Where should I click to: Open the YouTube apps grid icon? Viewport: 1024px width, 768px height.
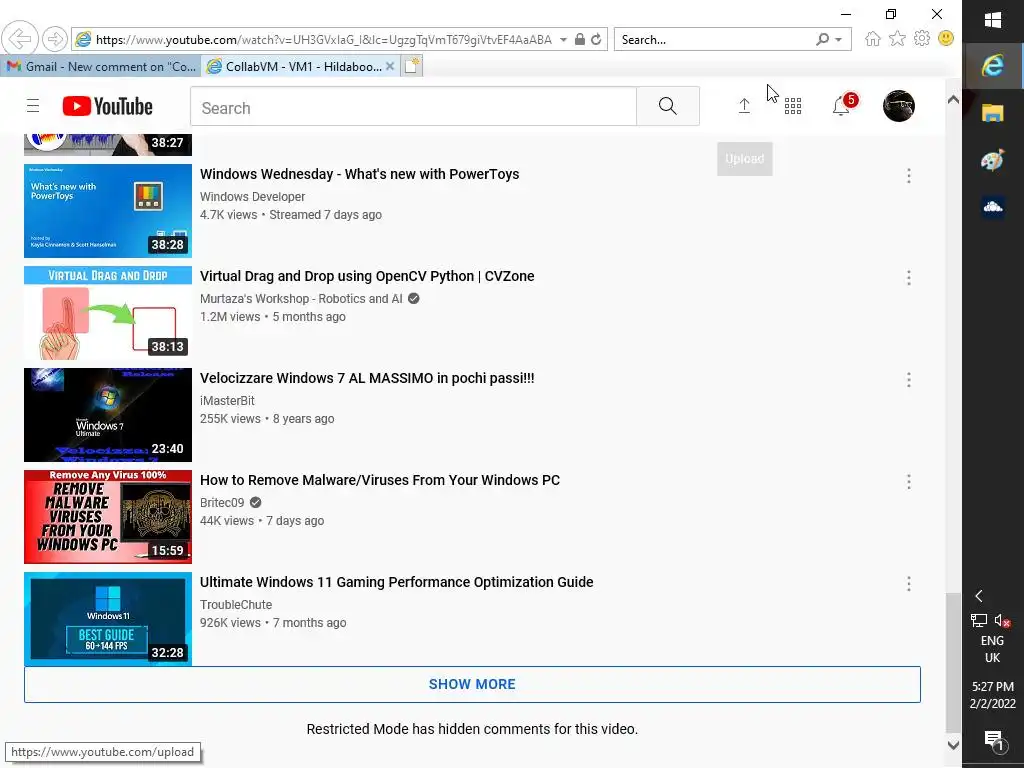click(x=793, y=106)
